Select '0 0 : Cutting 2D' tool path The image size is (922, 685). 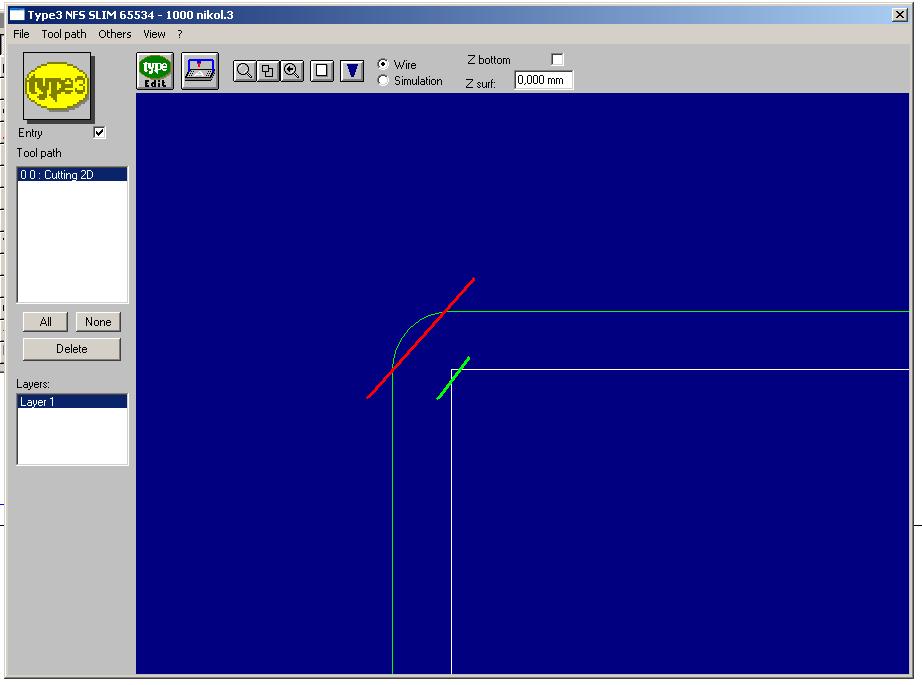pos(72,175)
